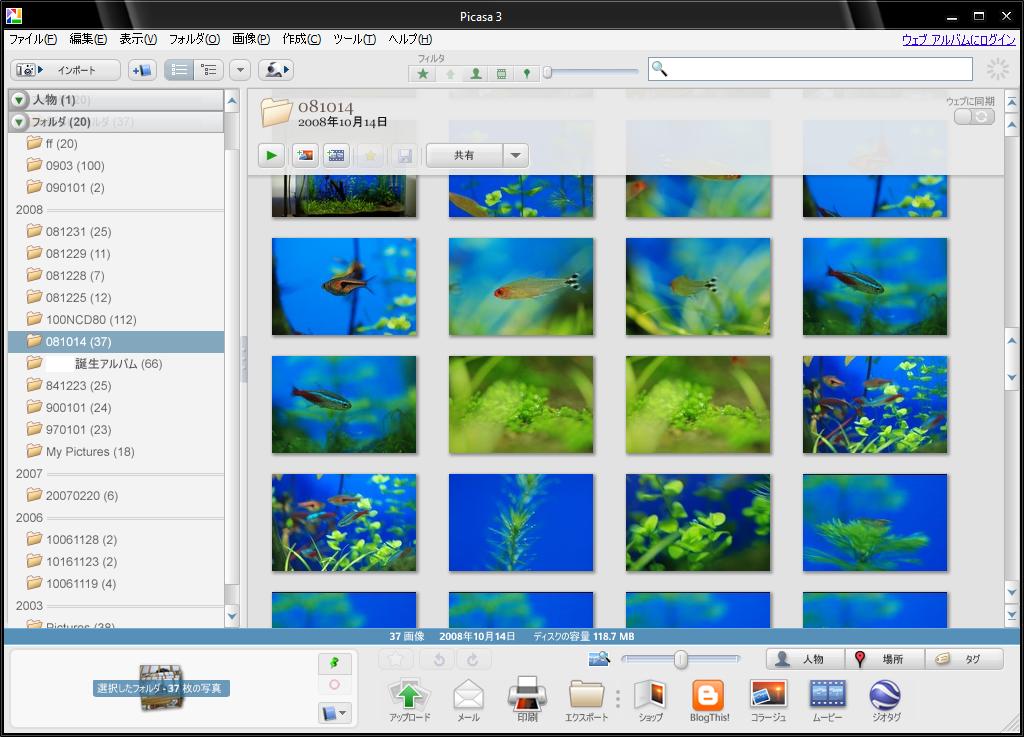Open the 場所 places panel button
Screen dimensions: 1024x737
click(885, 659)
